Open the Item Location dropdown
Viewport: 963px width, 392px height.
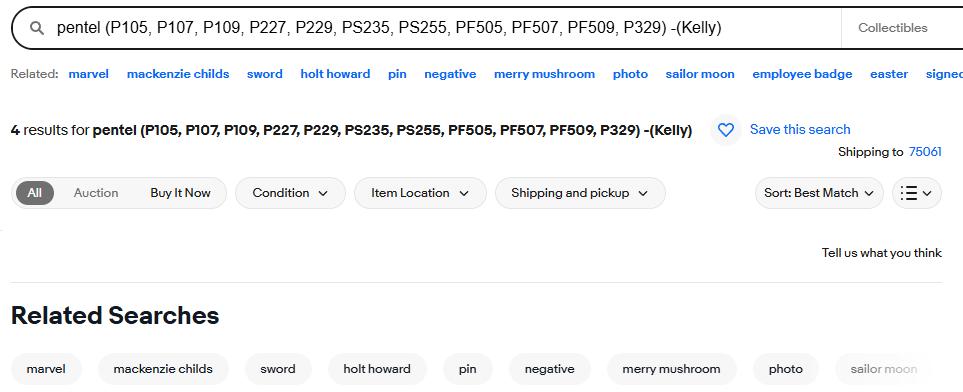(420, 193)
